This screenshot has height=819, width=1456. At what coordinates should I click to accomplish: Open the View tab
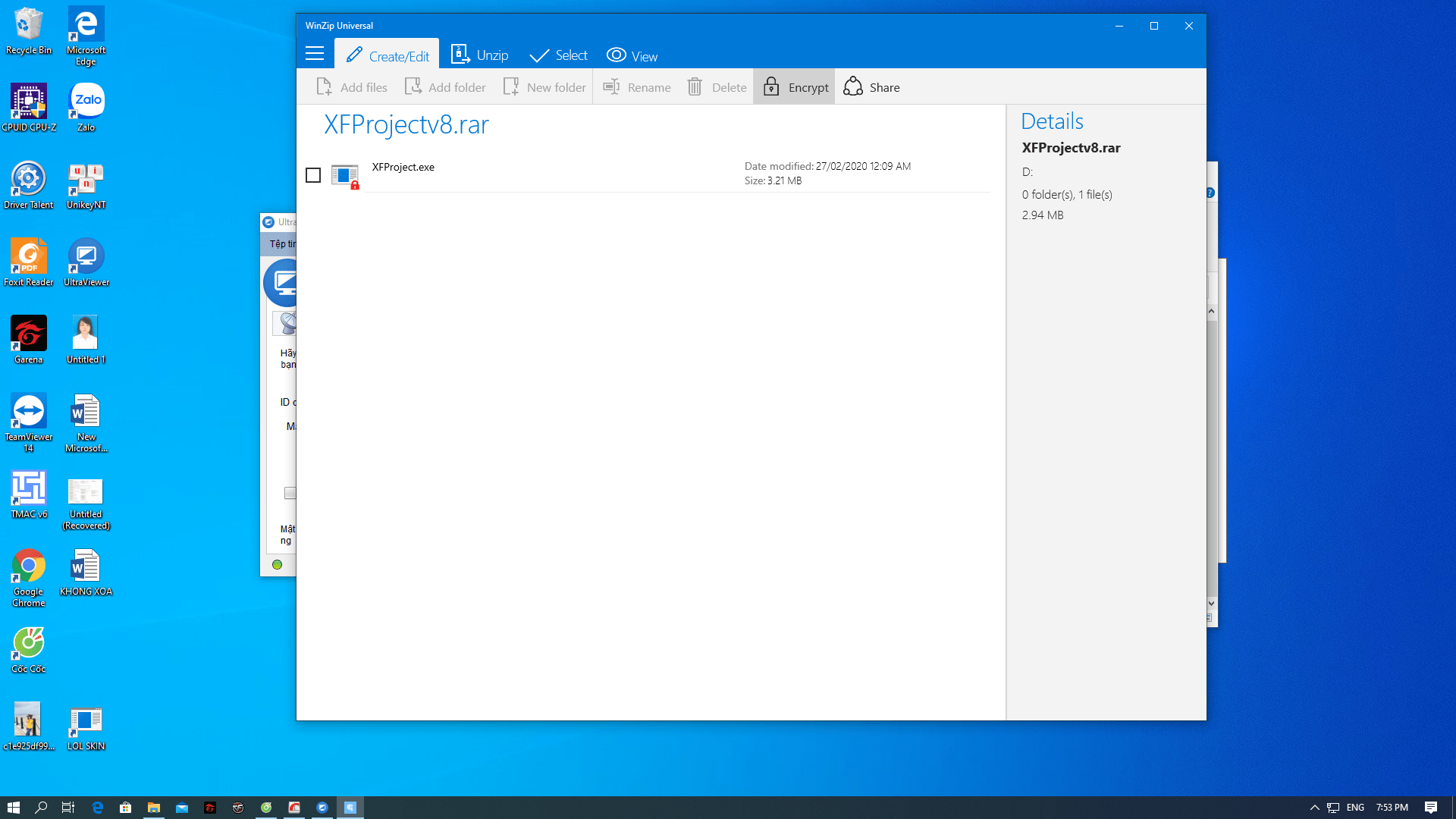point(632,55)
